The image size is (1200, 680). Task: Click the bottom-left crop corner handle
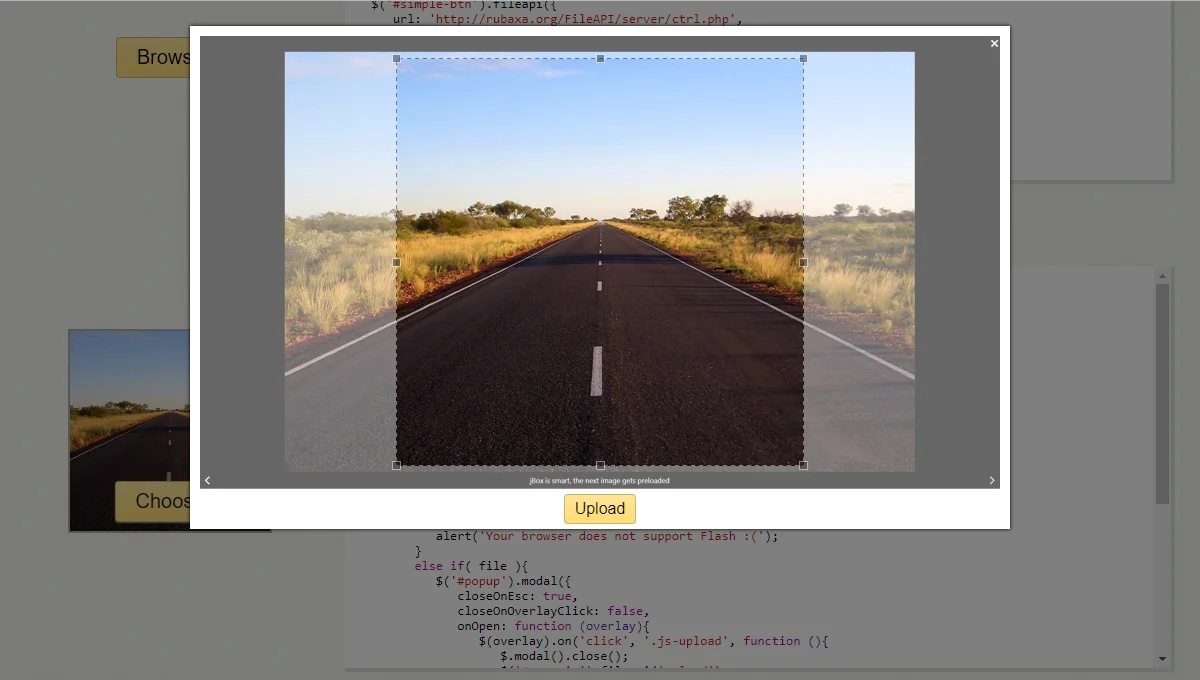point(396,464)
